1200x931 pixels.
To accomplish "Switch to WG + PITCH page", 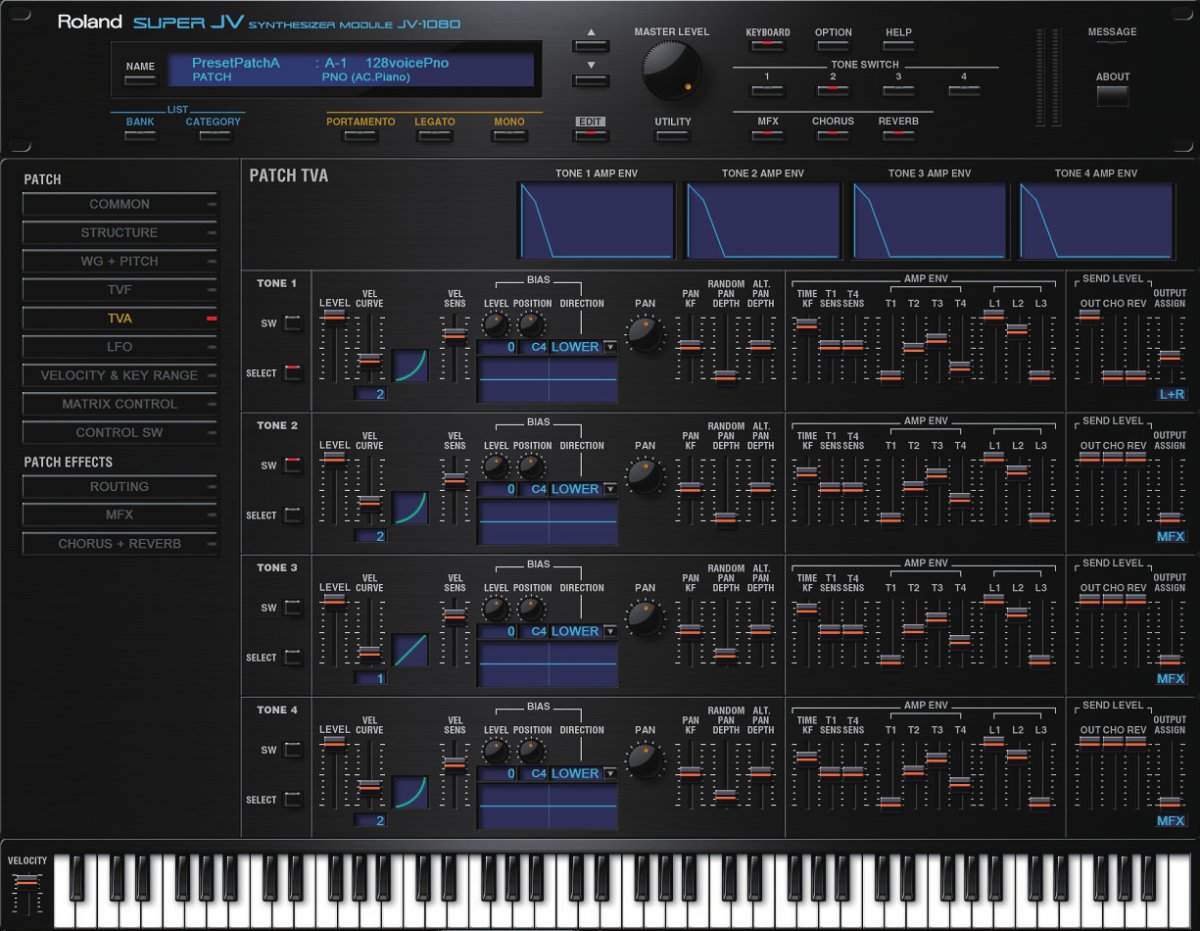I will pyautogui.click(x=120, y=261).
